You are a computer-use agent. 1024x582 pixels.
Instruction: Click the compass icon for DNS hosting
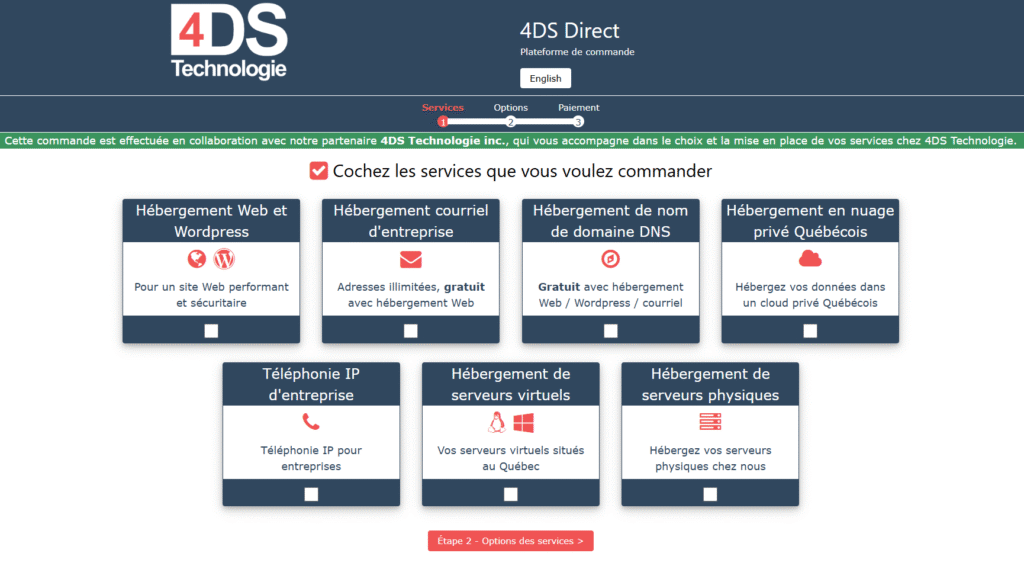(610, 260)
